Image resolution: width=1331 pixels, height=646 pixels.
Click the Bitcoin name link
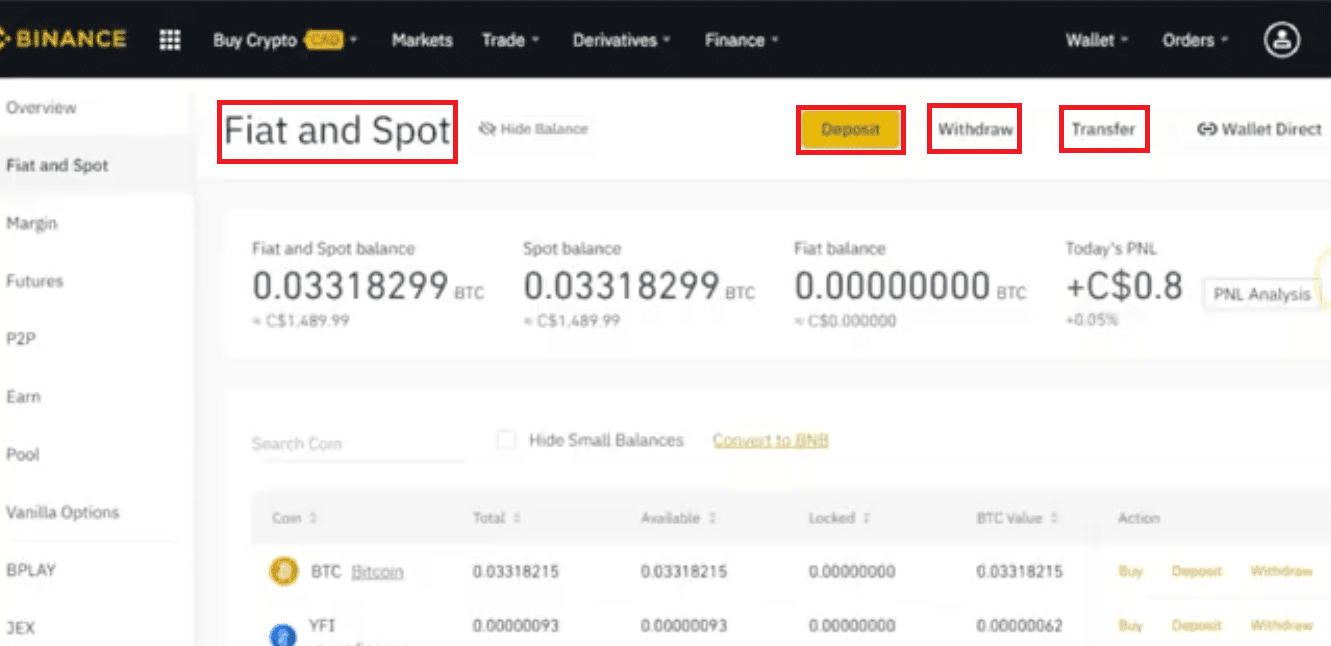(x=377, y=572)
